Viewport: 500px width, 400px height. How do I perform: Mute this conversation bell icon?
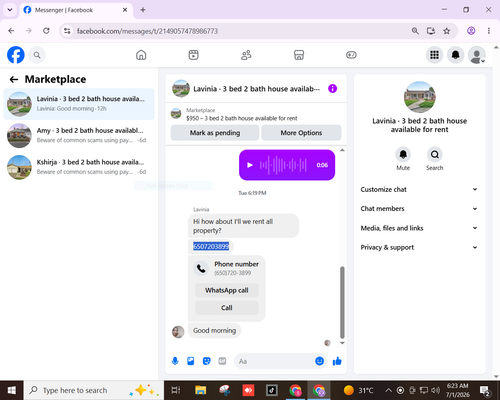(x=403, y=154)
